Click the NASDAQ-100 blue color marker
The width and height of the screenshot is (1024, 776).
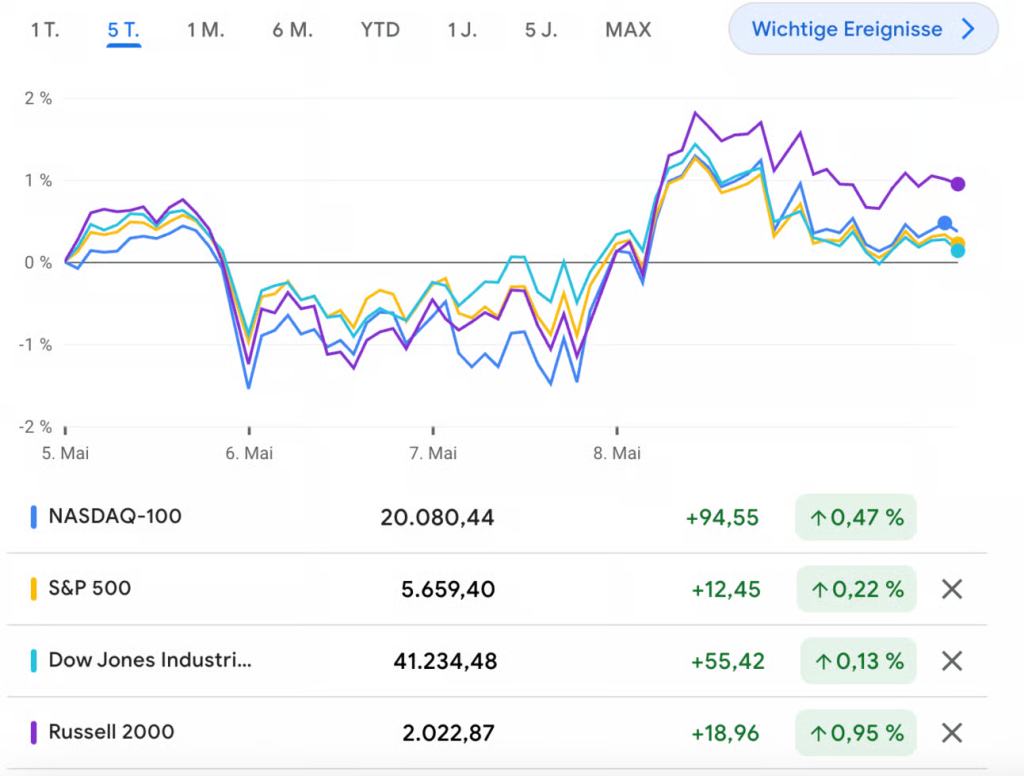click(34, 517)
